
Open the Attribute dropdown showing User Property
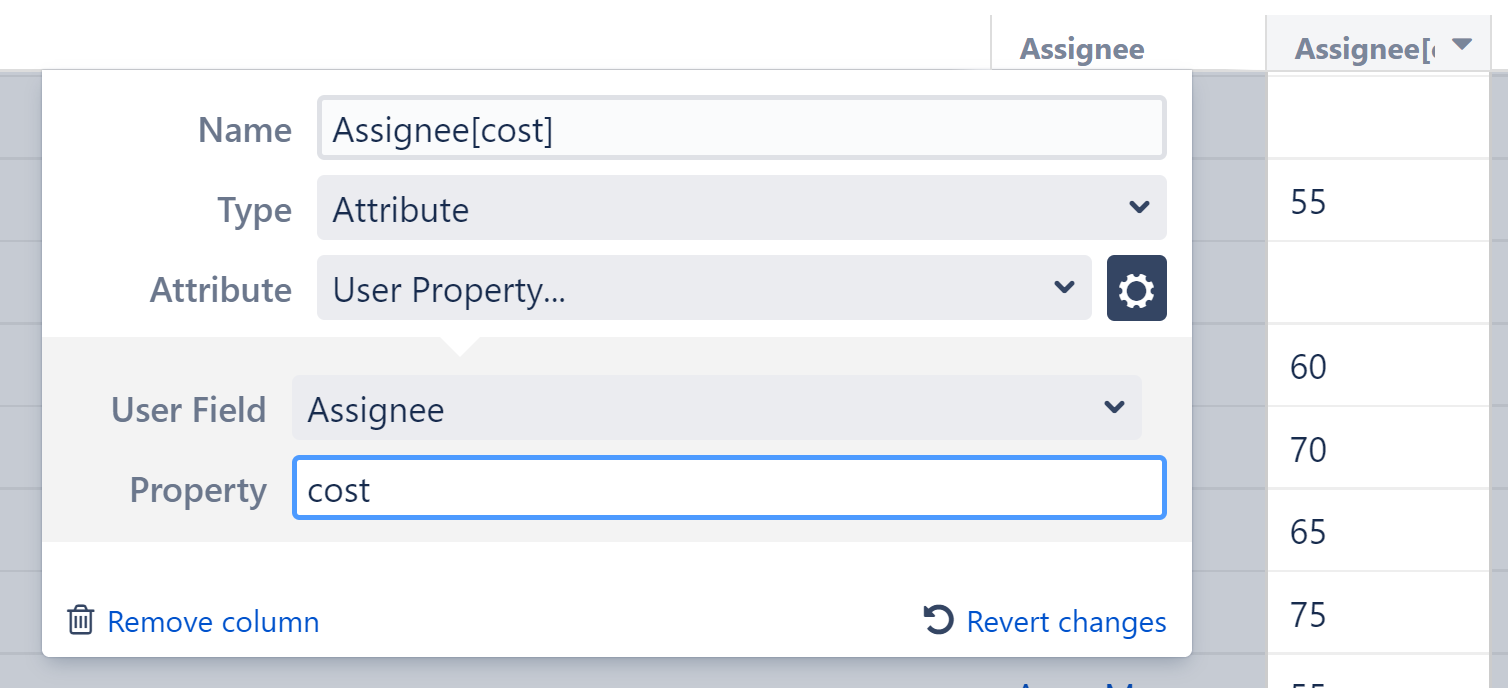(x=700, y=288)
